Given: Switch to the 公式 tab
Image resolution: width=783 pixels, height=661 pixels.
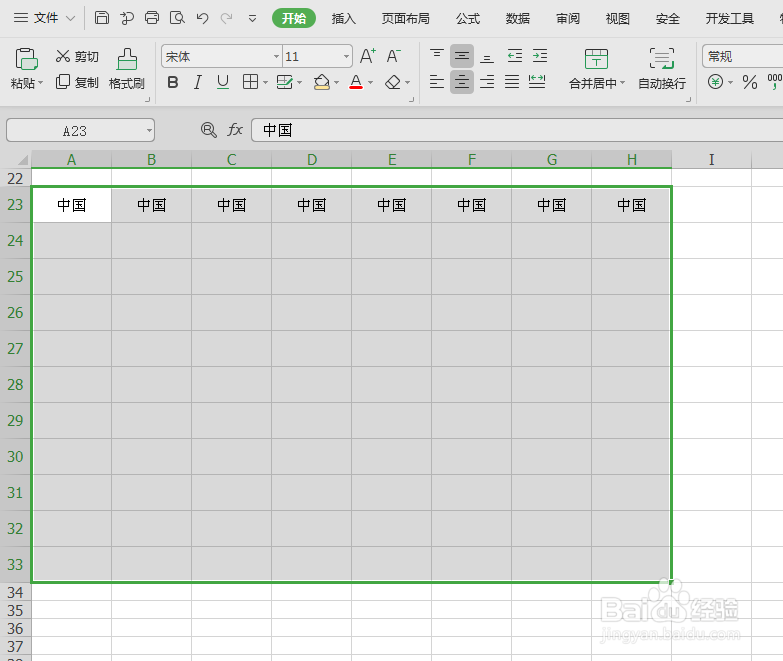Looking at the screenshot, I should coord(467,18).
